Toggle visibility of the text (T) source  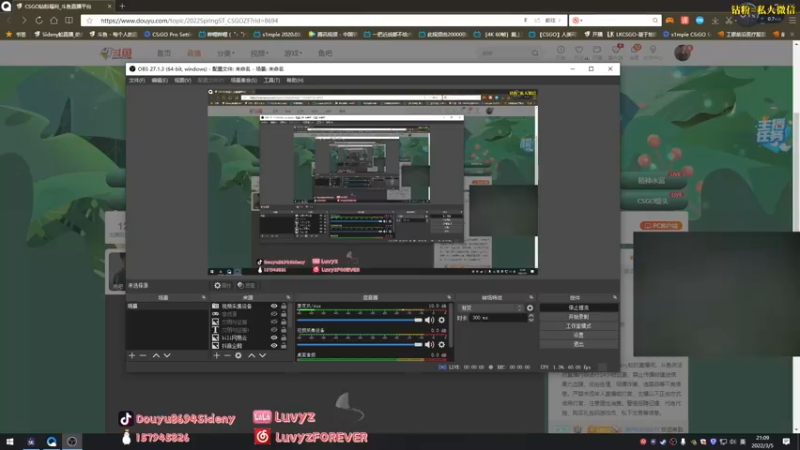(274, 330)
